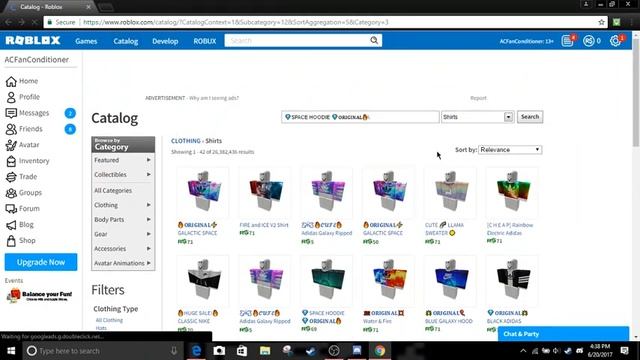The width and height of the screenshot is (640, 360).
Task: Click the Report advertisement link
Action: point(478,98)
